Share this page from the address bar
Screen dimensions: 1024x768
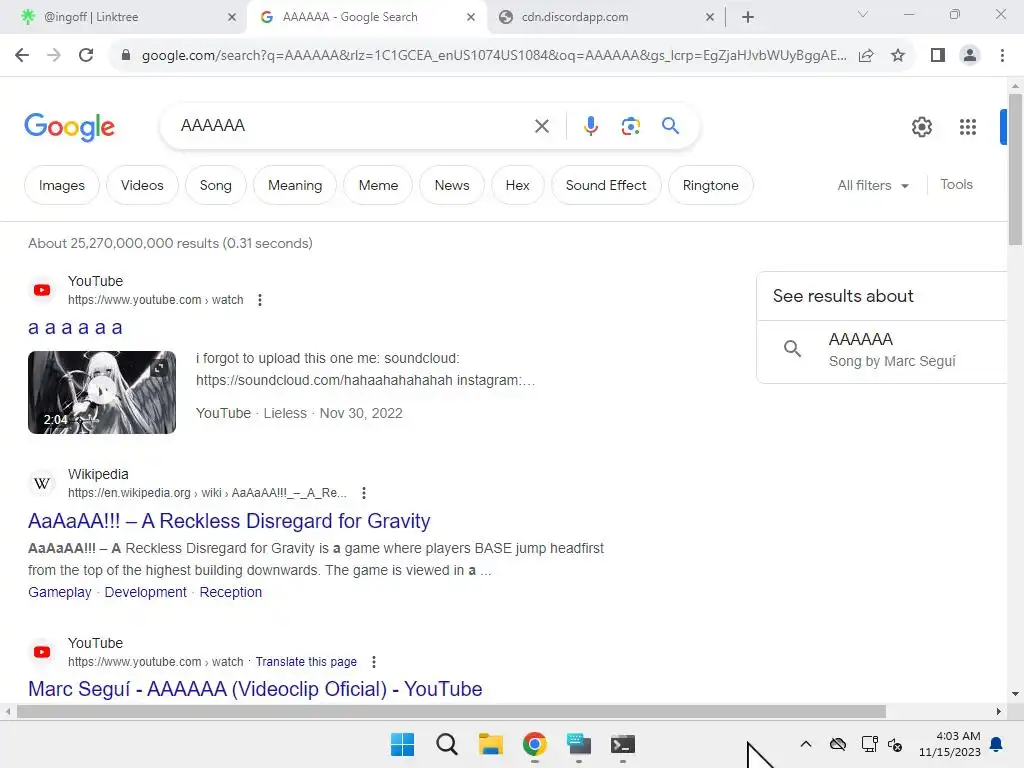click(x=866, y=56)
